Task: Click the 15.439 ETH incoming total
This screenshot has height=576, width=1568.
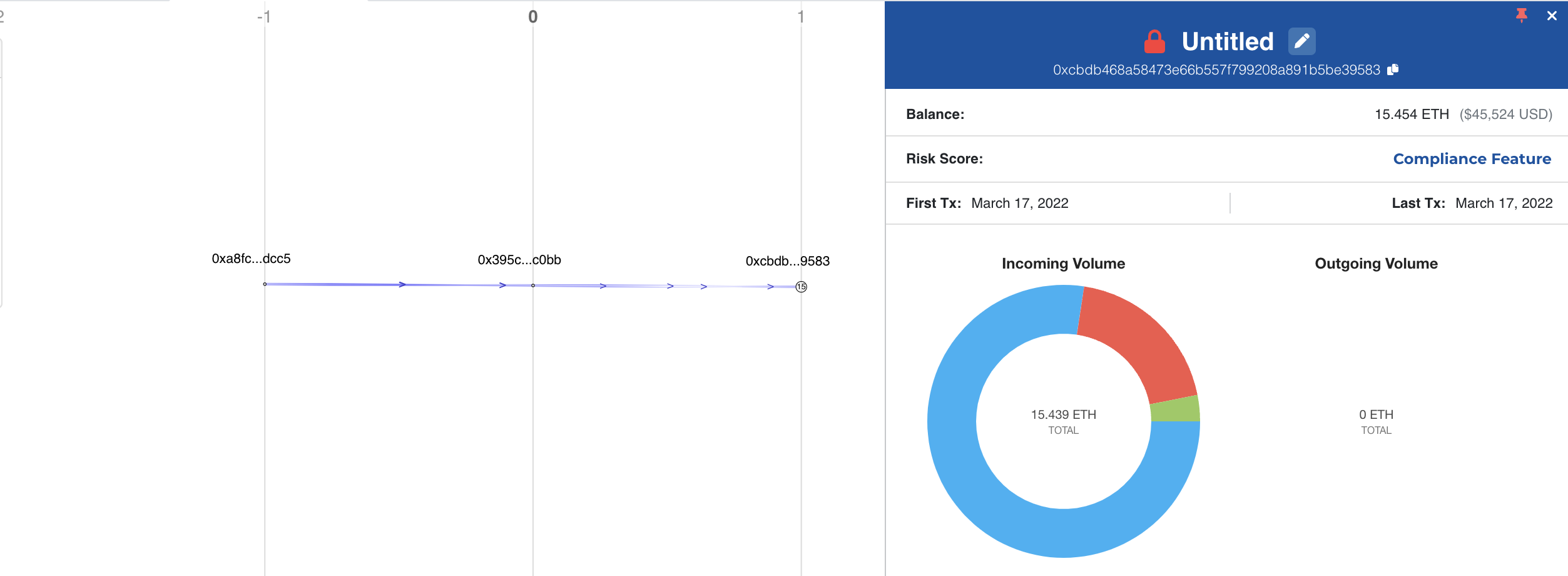Action: point(1064,414)
